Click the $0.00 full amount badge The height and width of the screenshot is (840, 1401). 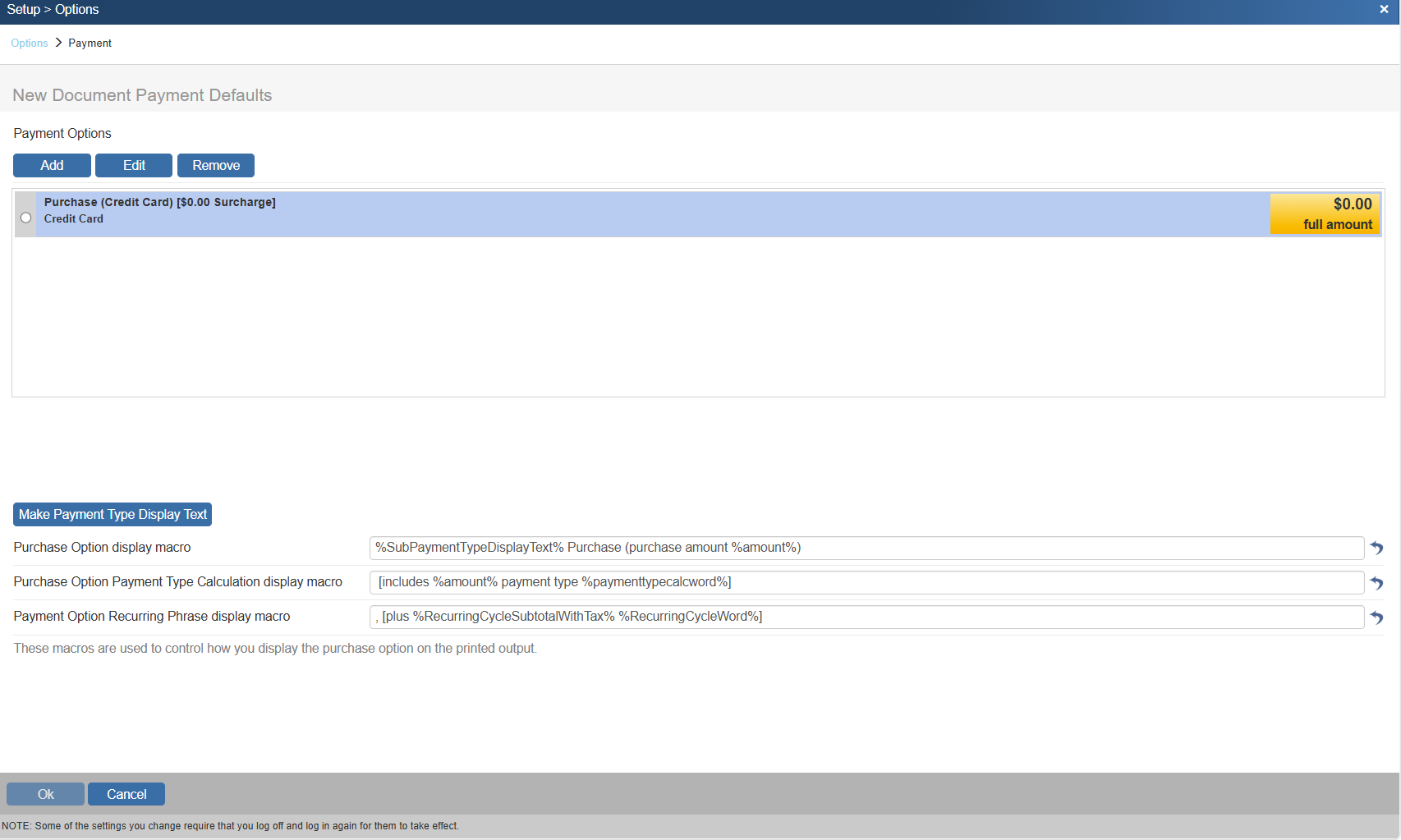pos(1325,213)
